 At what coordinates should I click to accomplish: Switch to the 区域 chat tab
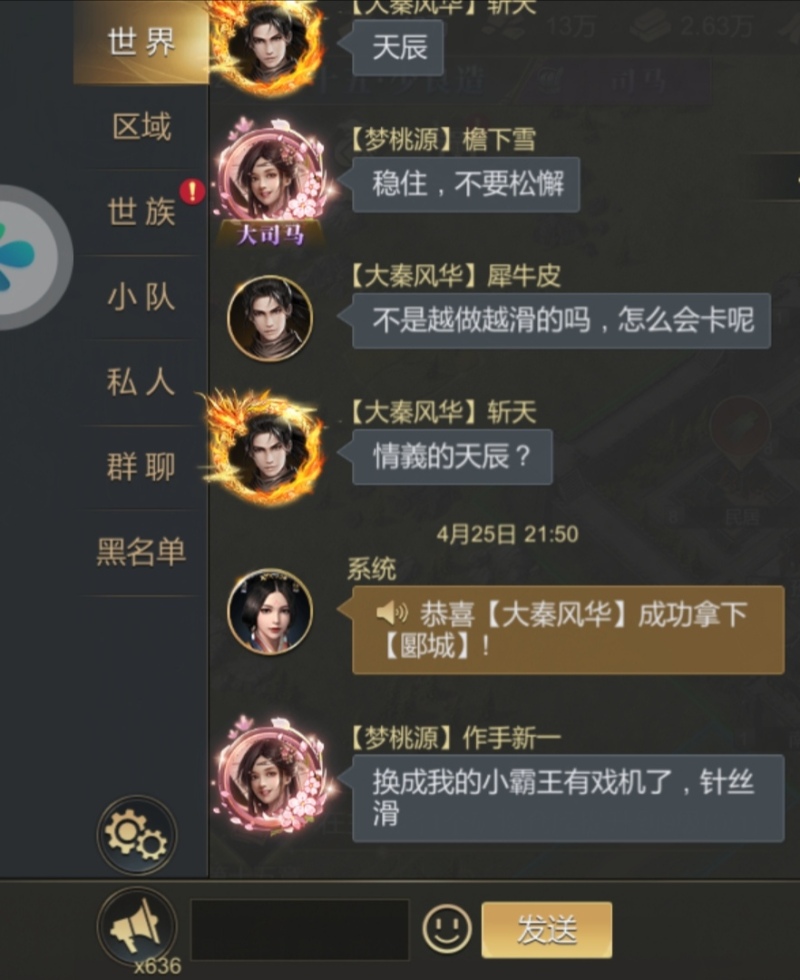(141, 127)
